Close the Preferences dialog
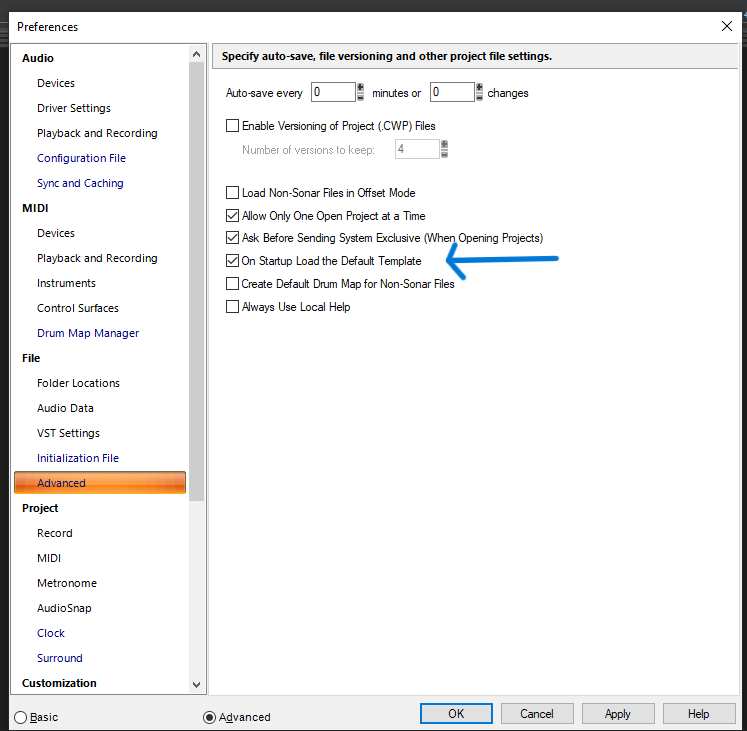Image resolution: width=747 pixels, height=731 pixels. coord(727,26)
